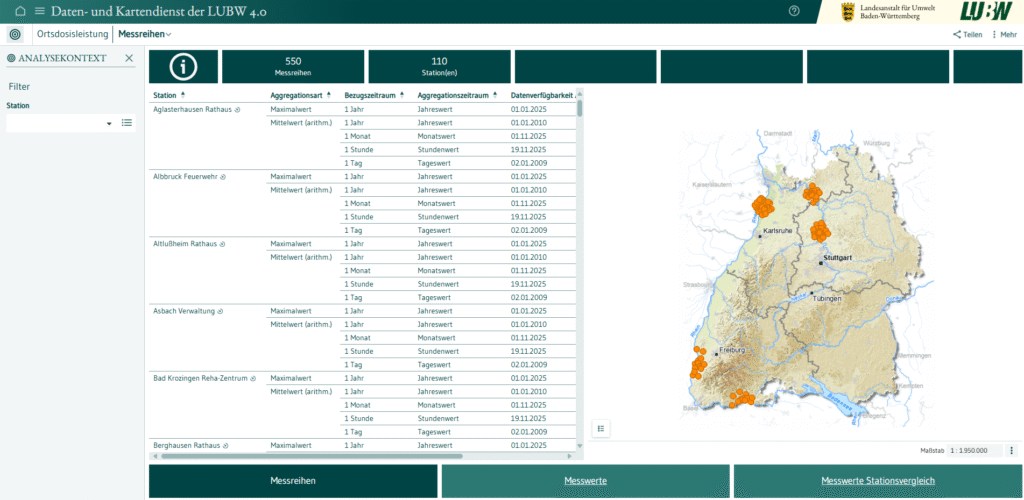
Task: Switch to the Messwerte tab
Action: click(x=584, y=481)
